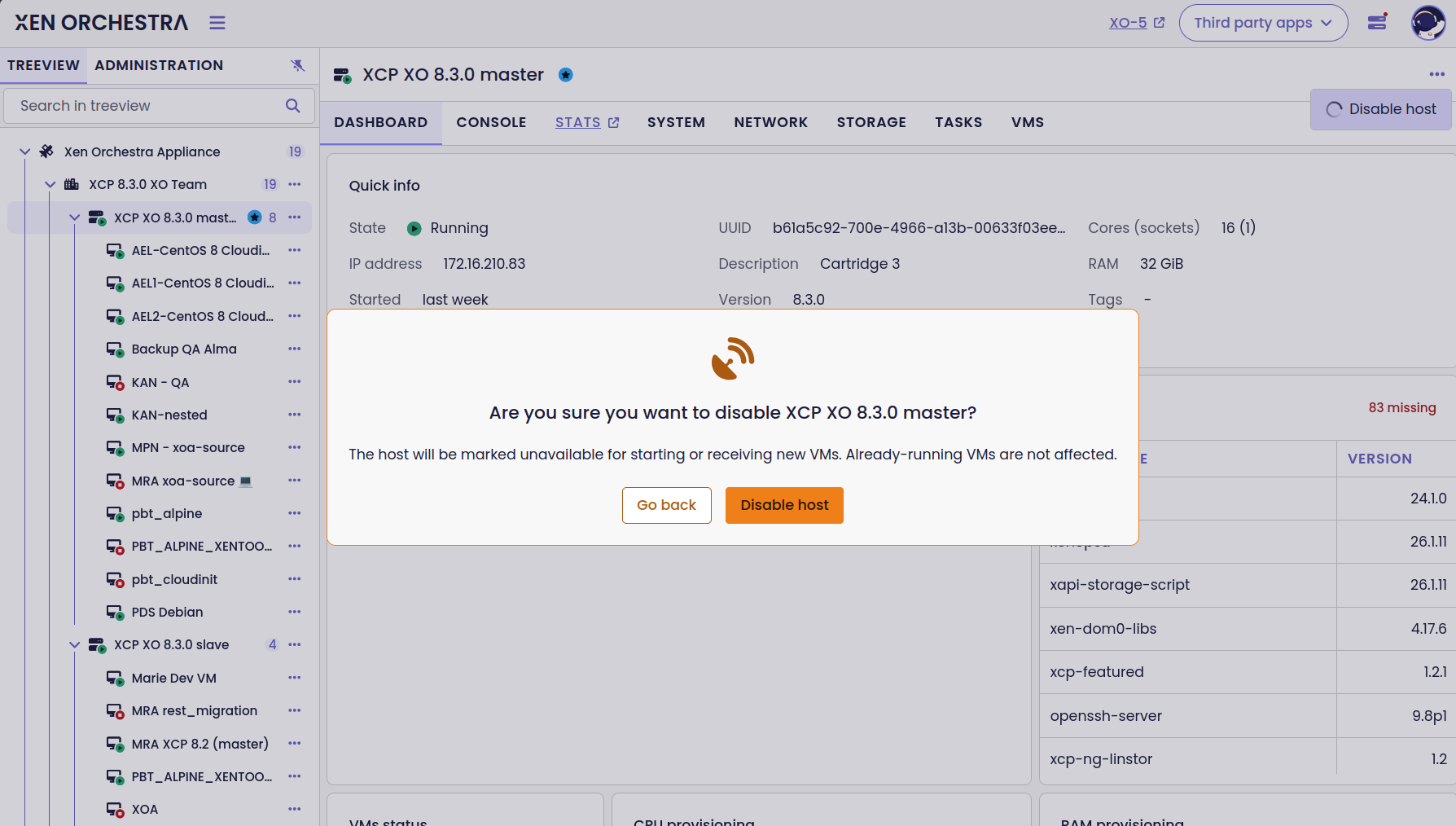Open options for Backup QA Alma VM

(295, 349)
